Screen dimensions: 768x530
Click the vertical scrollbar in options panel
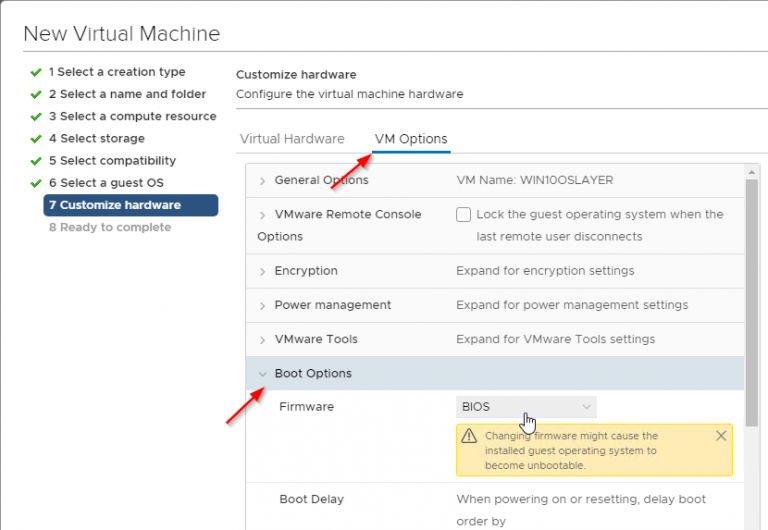click(750, 300)
